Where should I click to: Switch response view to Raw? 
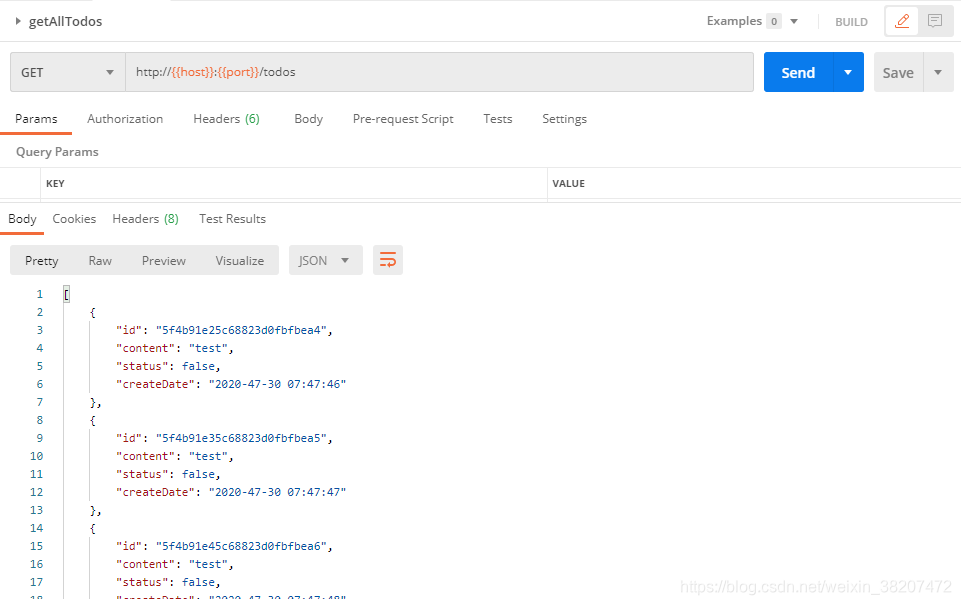point(99,259)
